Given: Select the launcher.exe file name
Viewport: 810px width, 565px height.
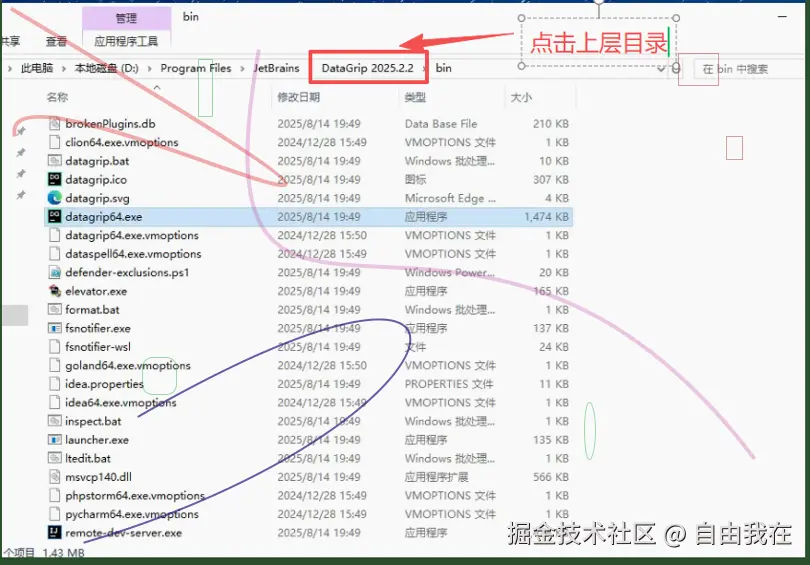Looking at the screenshot, I should tap(97, 440).
